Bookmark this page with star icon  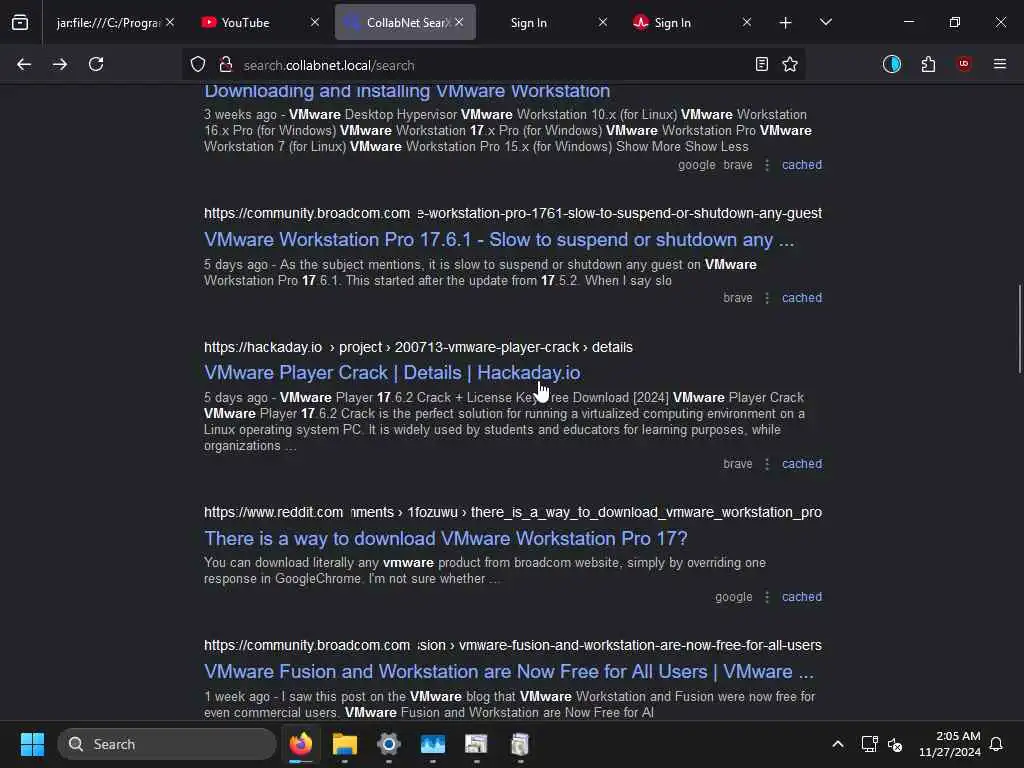click(790, 64)
